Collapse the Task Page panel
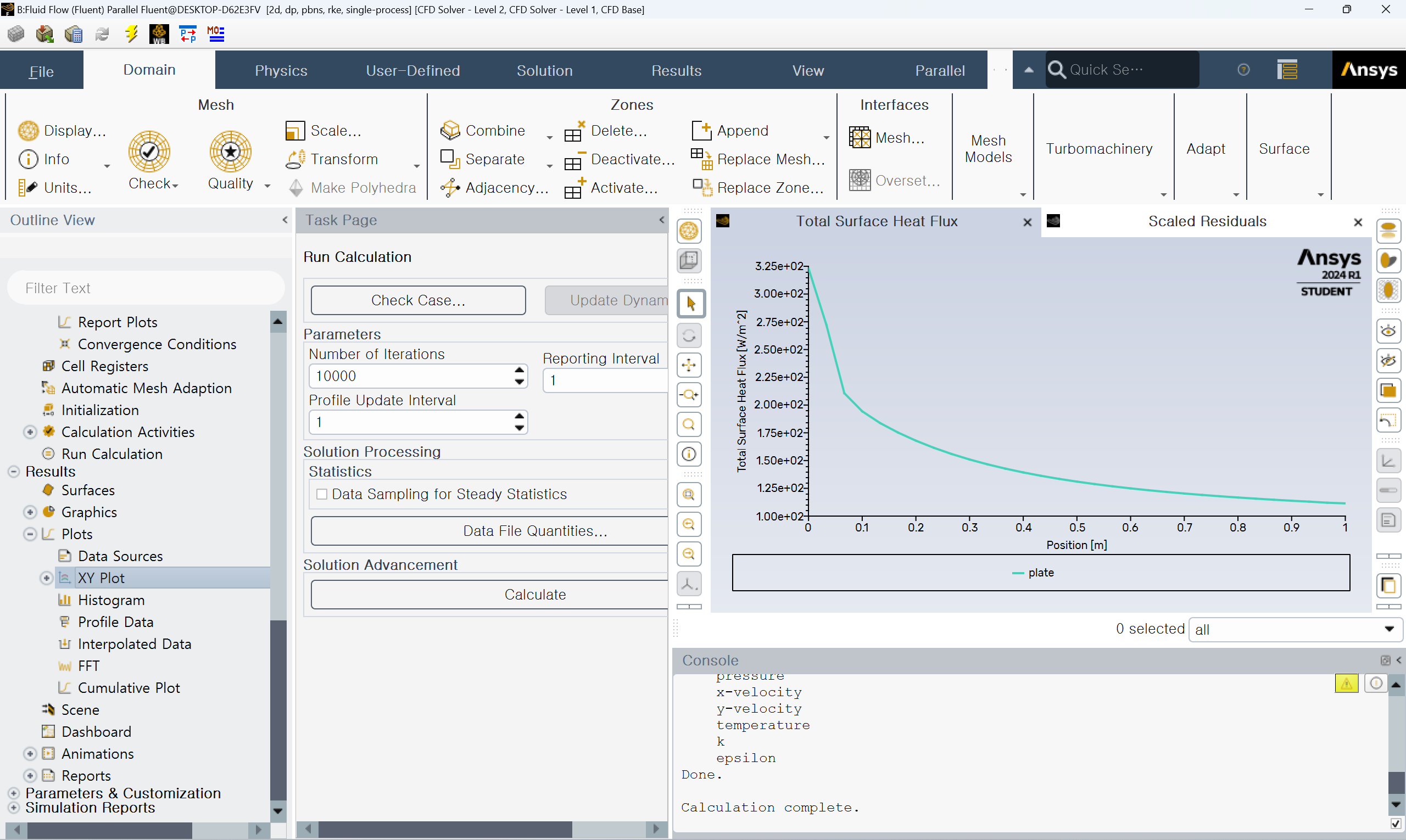This screenshot has width=1406, height=840. [x=661, y=220]
